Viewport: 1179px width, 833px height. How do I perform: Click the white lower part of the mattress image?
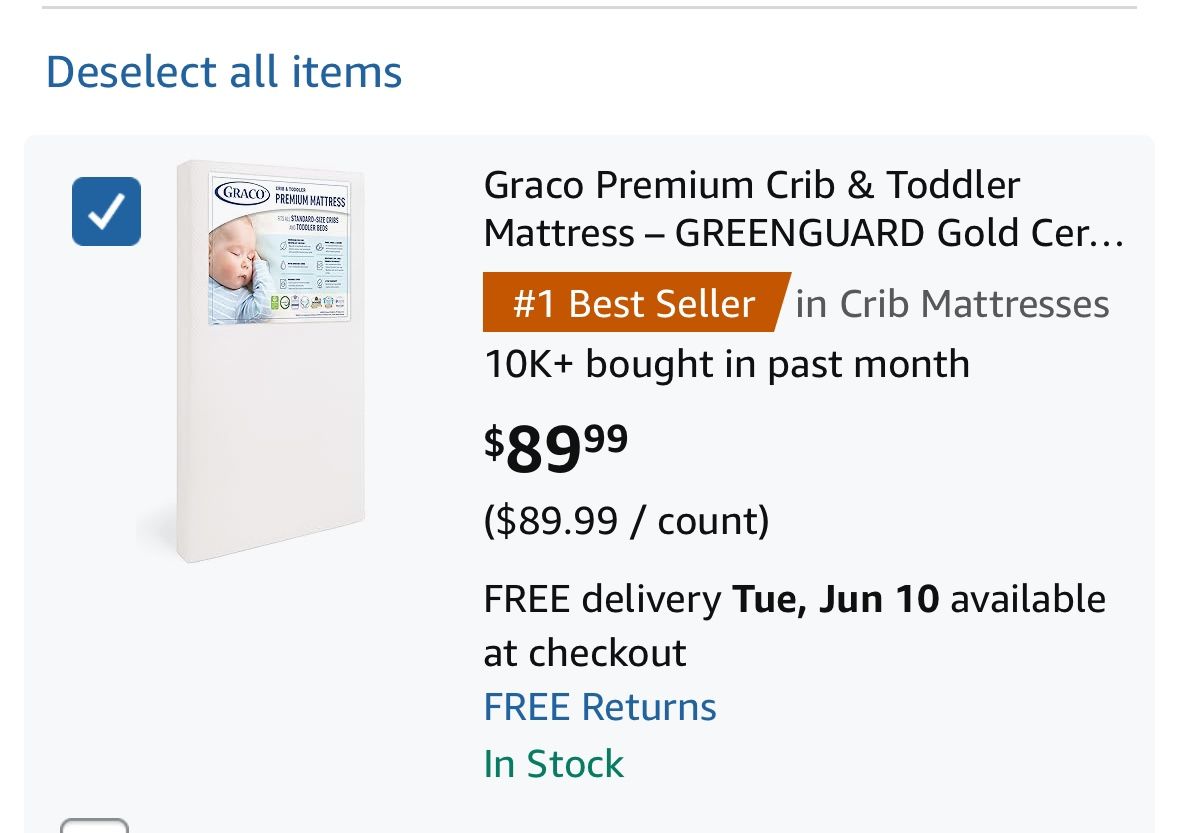click(271, 450)
